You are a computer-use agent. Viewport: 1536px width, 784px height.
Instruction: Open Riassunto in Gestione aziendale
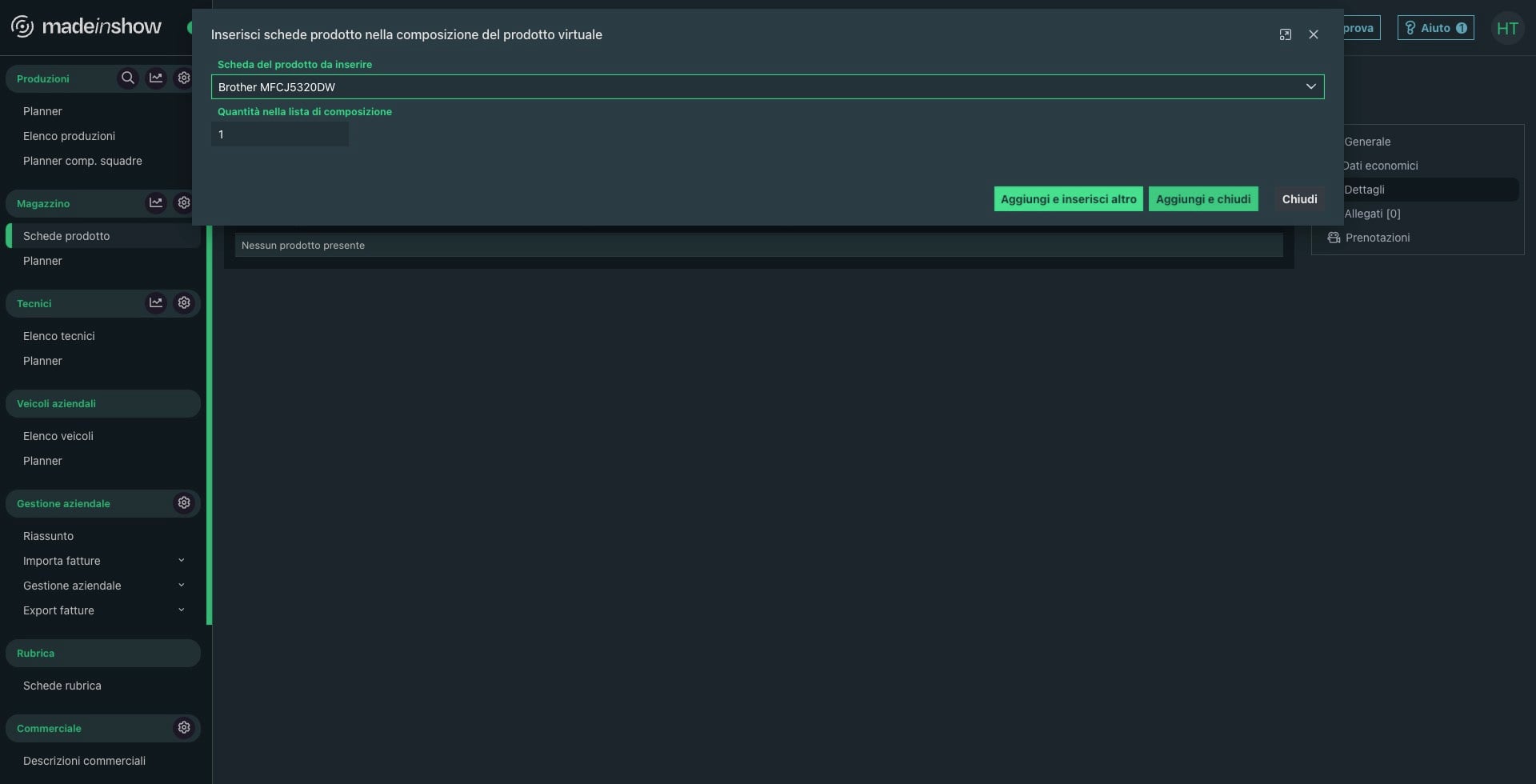click(48, 536)
